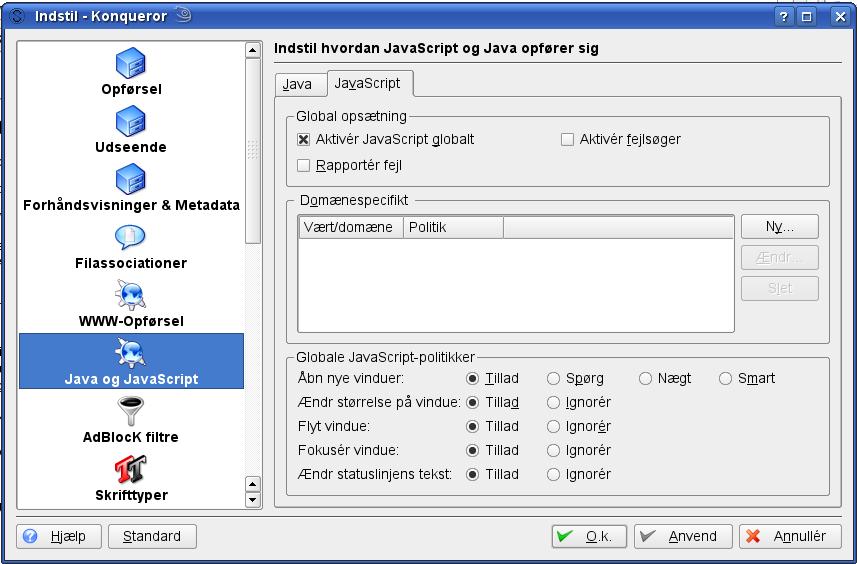Select Nægt for Åbn nye vinduer
Screen dimensions: 857x564
coord(645,378)
